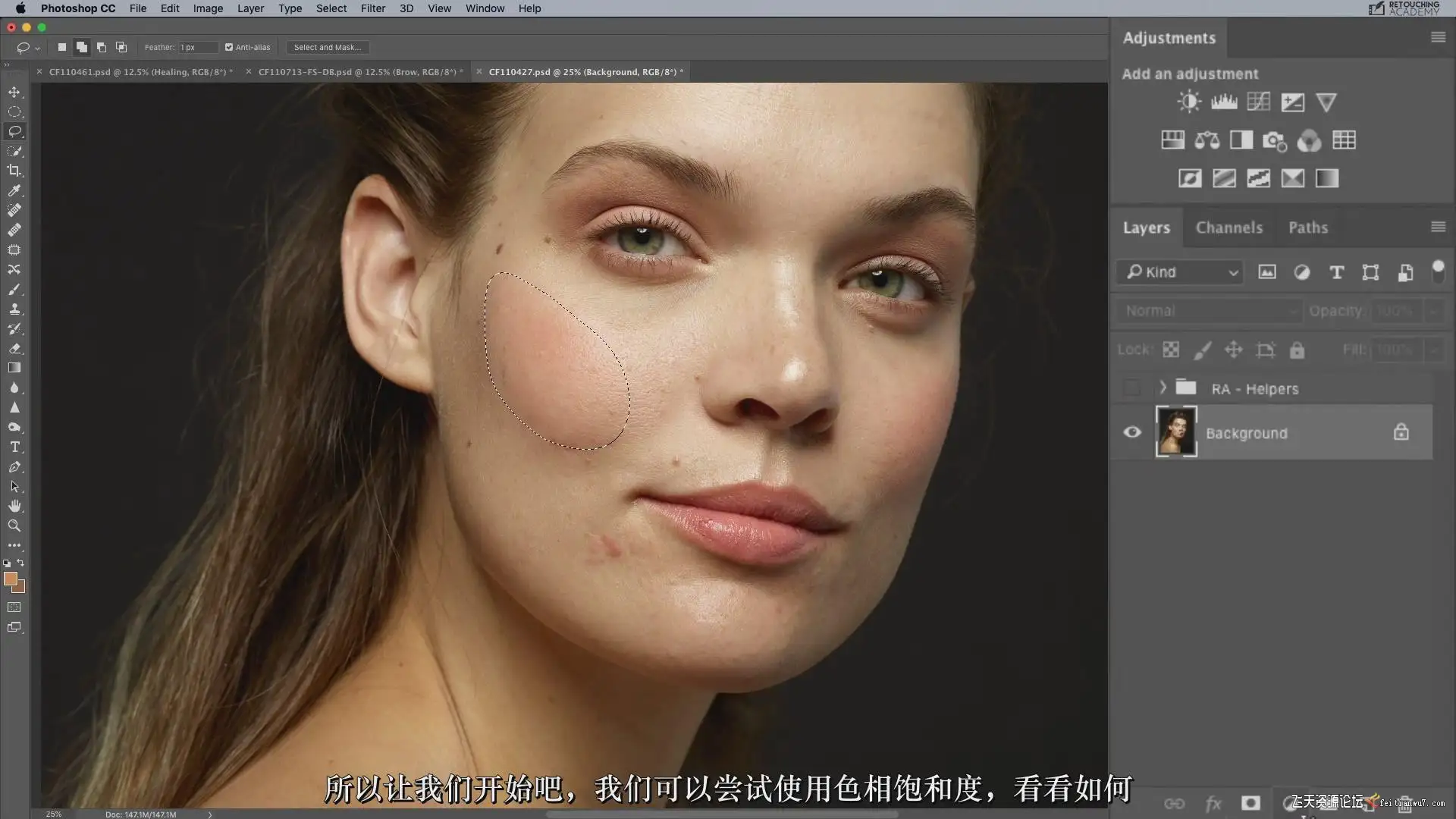Hide the Background layer
This screenshot has height=819, width=1456.
[1132, 432]
